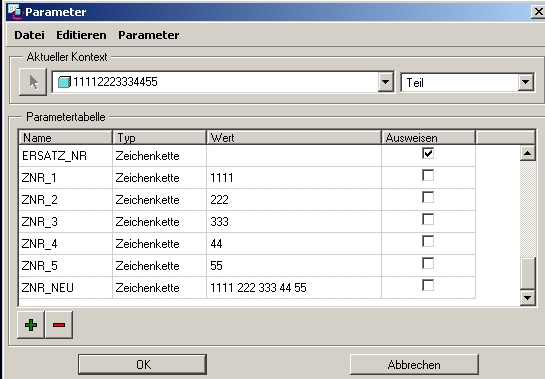Check Ausweisen for ZNR_2
545x379 pixels.
(x=428, y=197)
